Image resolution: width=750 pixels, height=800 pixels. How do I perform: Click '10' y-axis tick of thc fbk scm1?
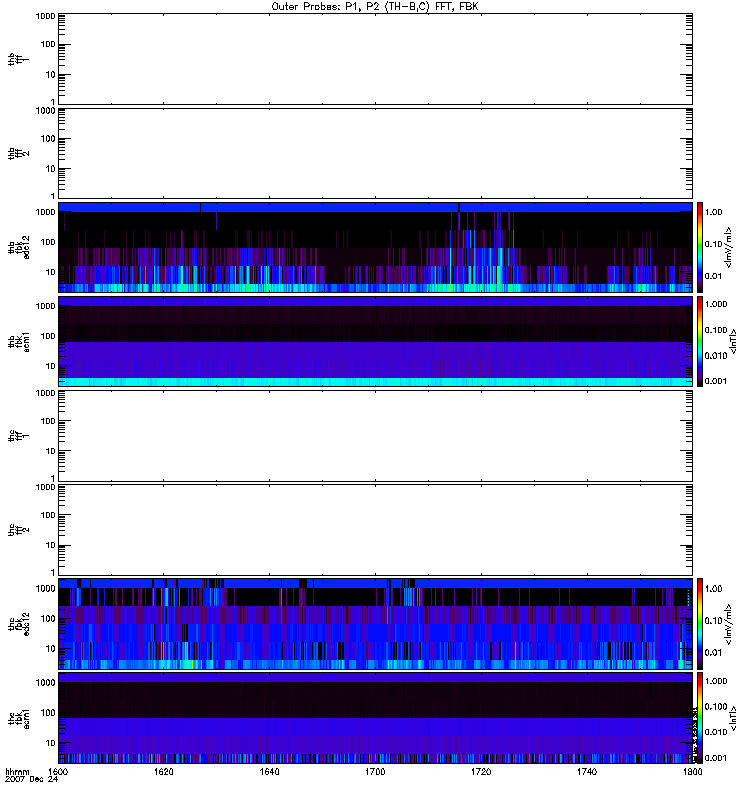[51, 743]
